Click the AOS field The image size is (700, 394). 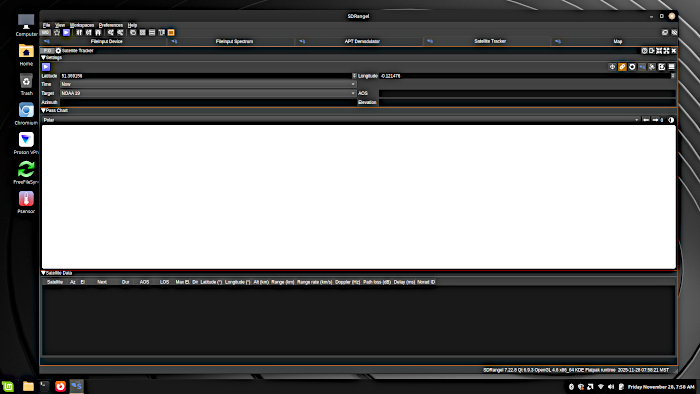pos(527,93)
